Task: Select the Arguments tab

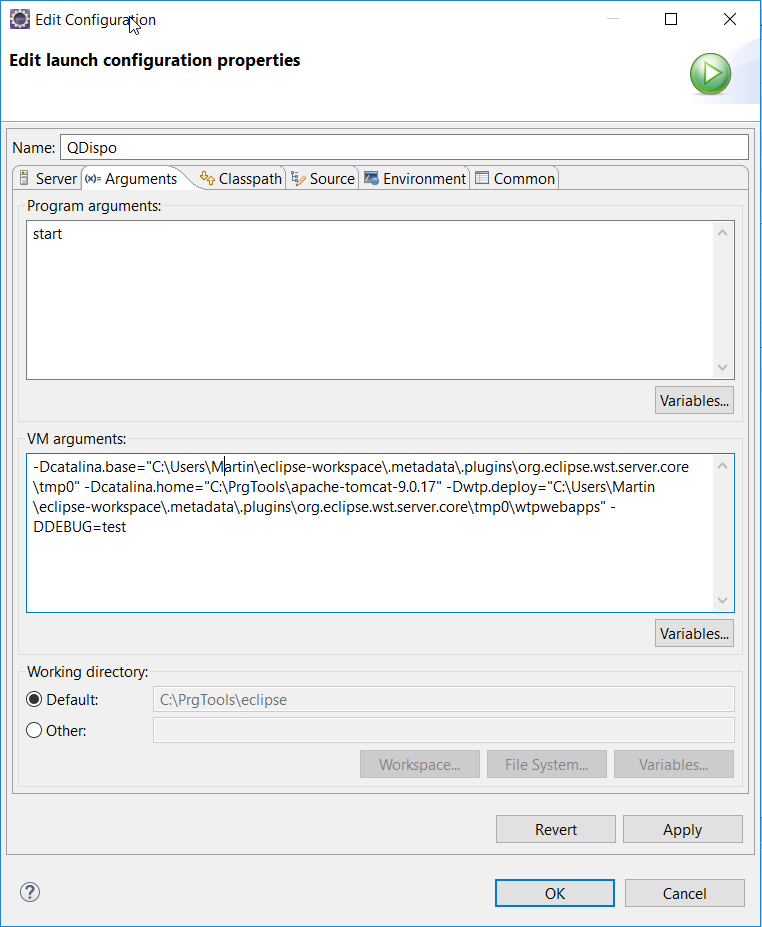Action: (132, 178)
